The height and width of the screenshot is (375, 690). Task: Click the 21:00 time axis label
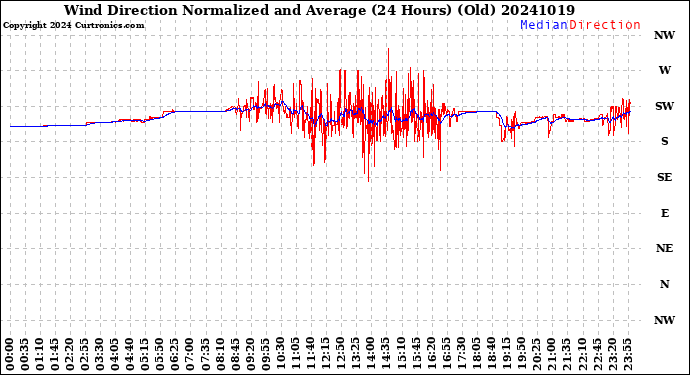pyautogui.click(x=551, y=355)
